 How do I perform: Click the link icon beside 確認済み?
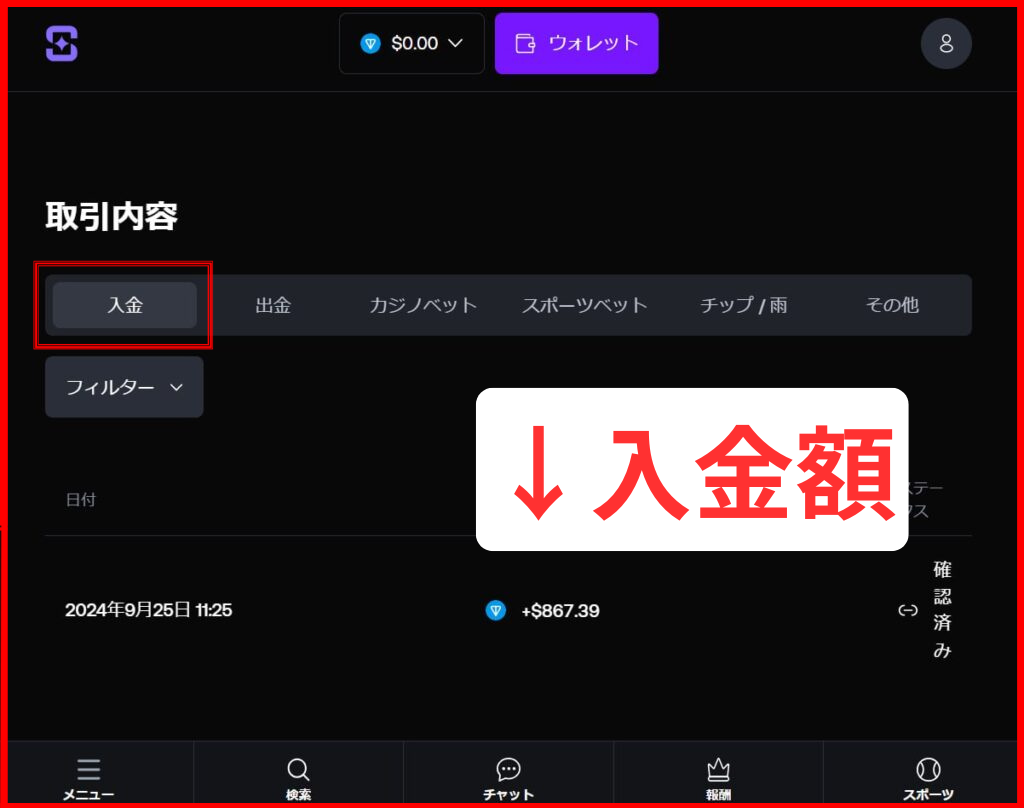coord(907,610)
